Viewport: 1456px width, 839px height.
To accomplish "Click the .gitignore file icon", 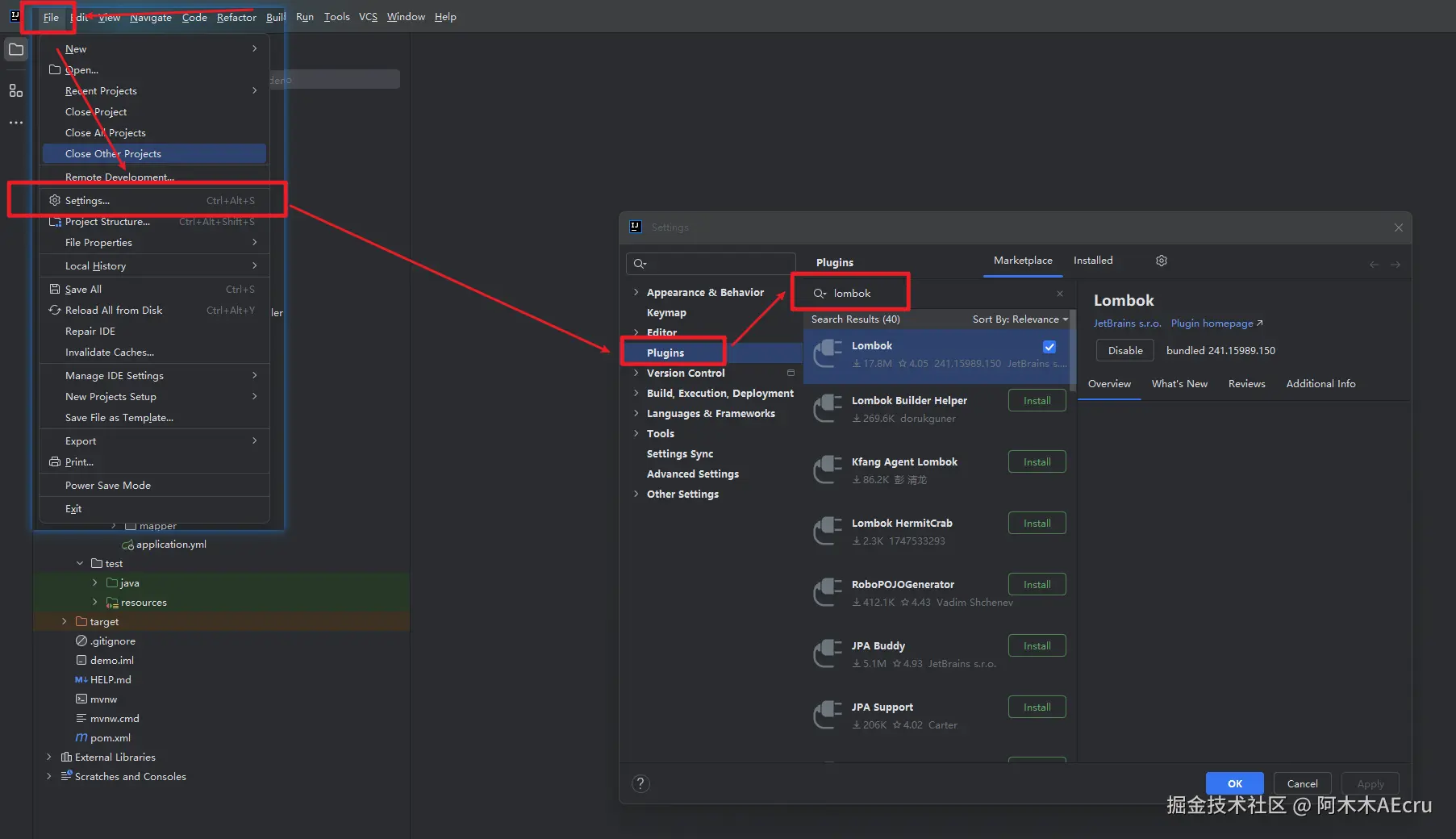I will coord(81,641).
